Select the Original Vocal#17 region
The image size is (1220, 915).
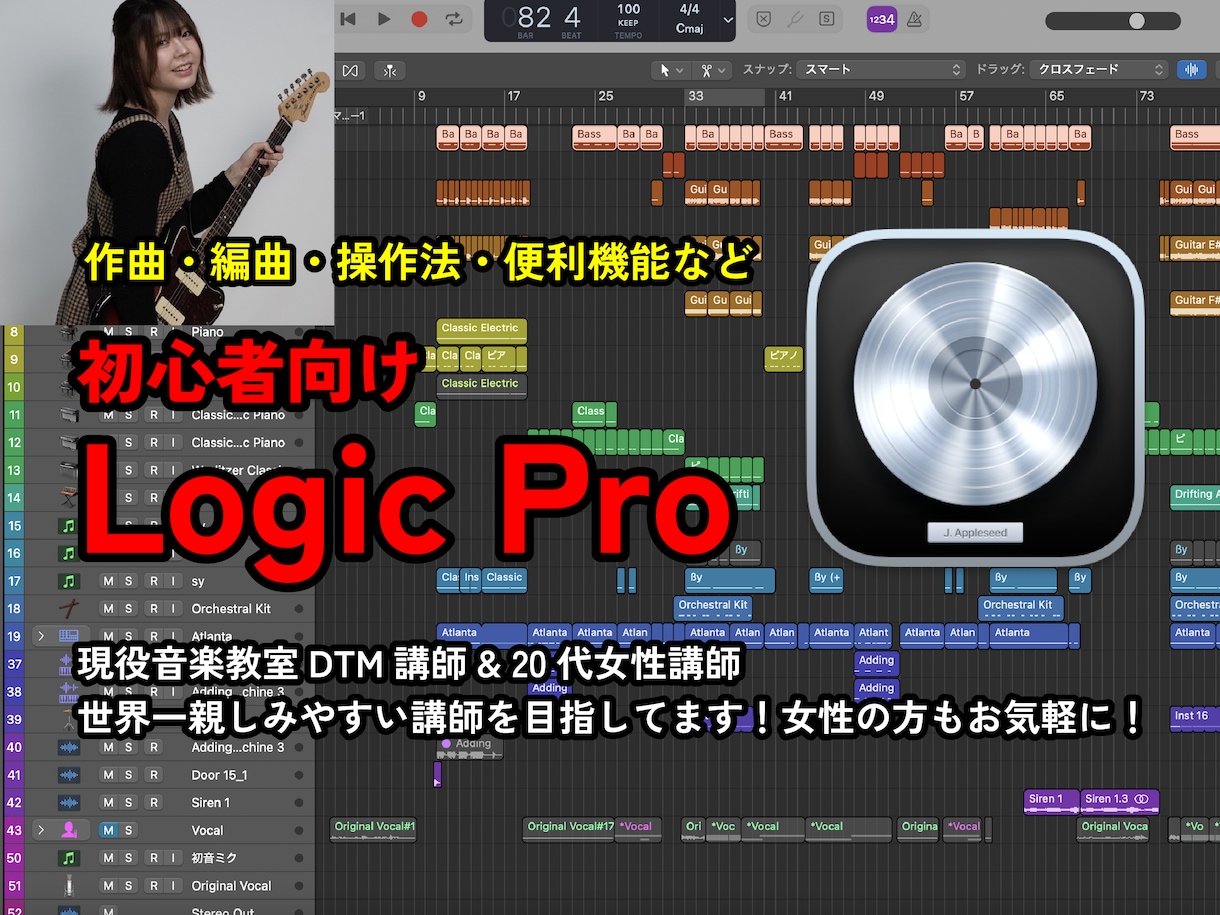pyautogui.click(x=569, y=829)
